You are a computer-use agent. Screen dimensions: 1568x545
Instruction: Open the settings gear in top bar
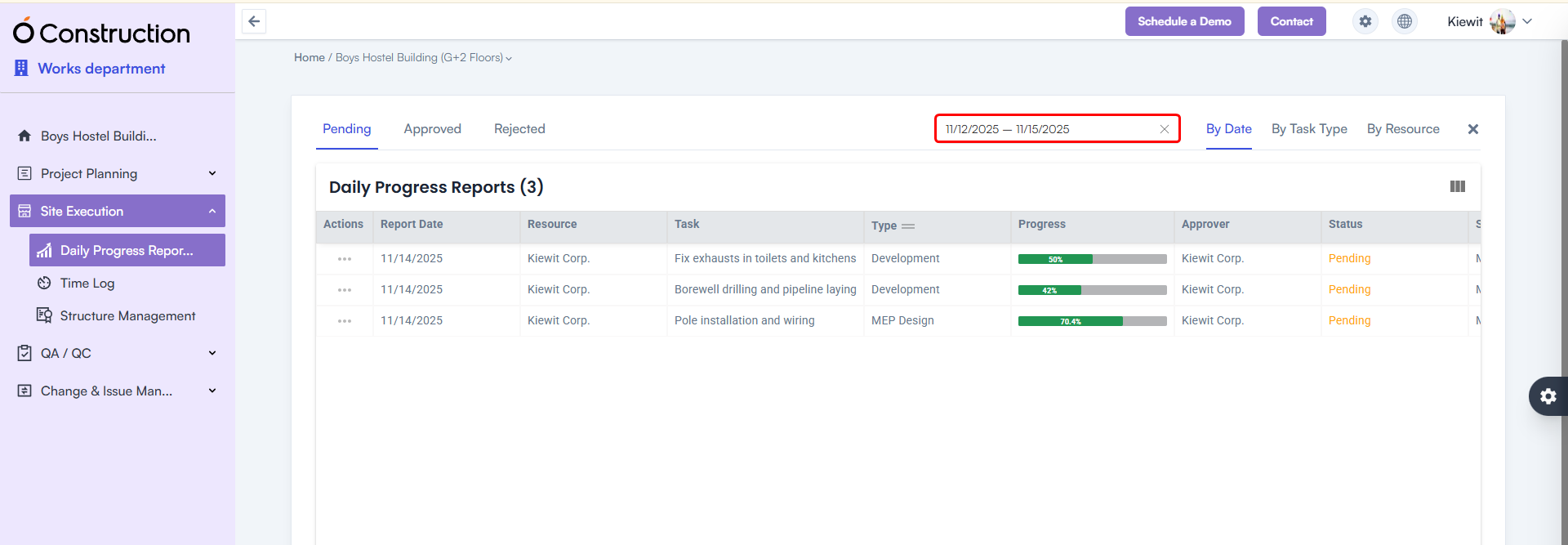[x=1365, y=21]
